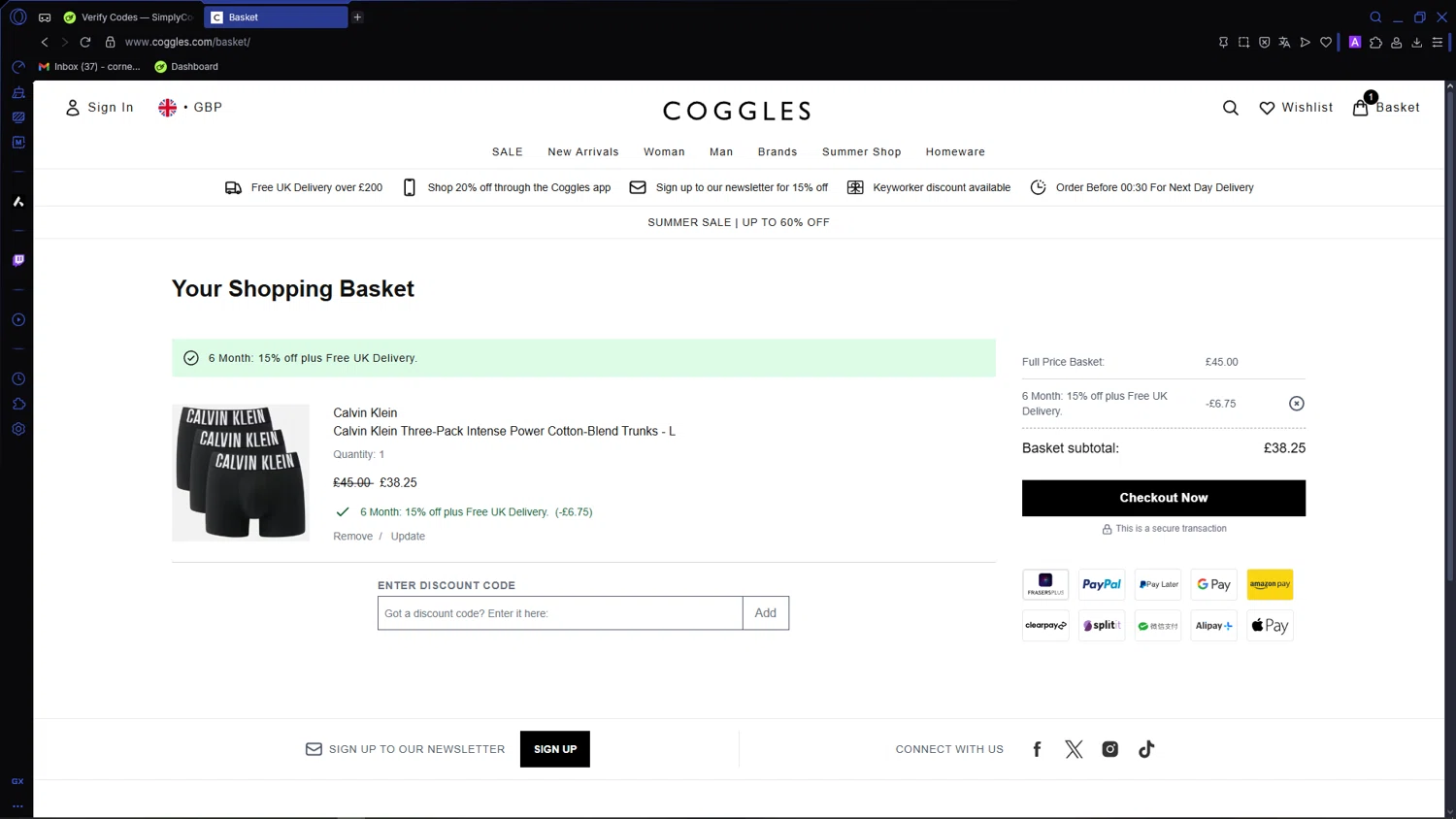The image size is (1456, 819).
Task: Click Remove link for Calvin Klein trunks
Action: coord(353,537)
